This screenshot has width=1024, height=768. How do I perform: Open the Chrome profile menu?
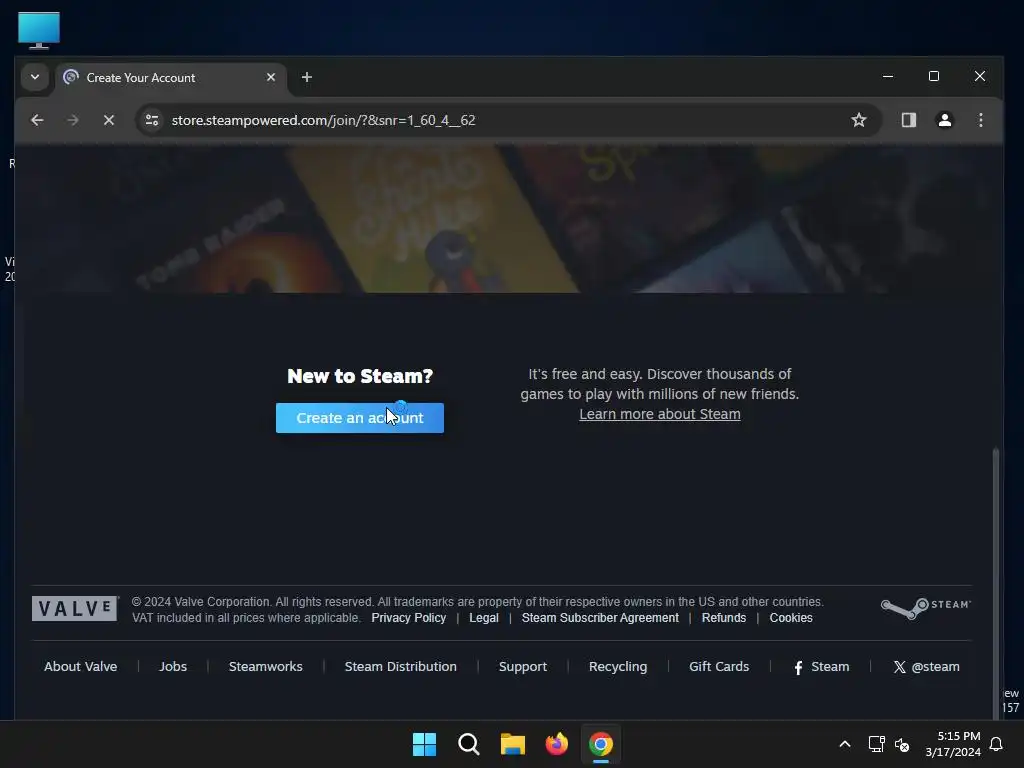944,120
